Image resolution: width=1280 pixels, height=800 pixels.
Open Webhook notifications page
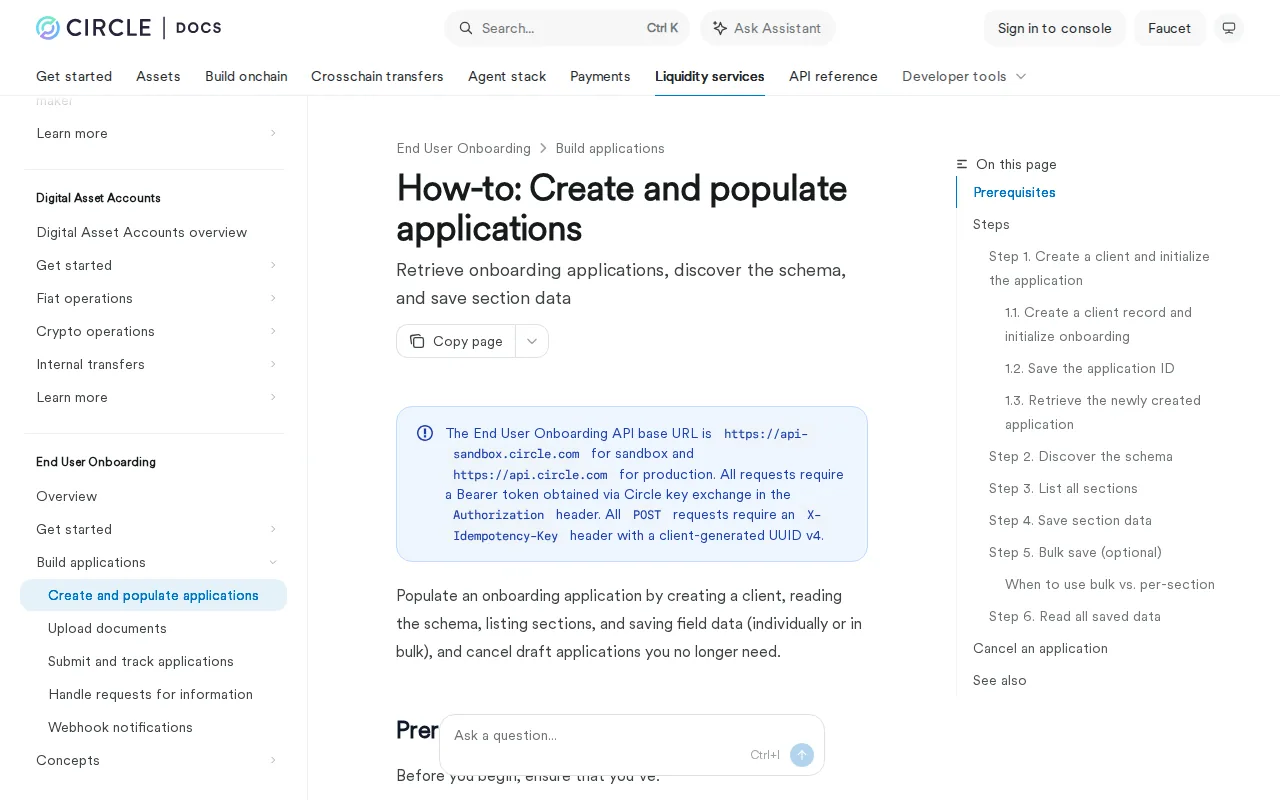pos(120,727)
